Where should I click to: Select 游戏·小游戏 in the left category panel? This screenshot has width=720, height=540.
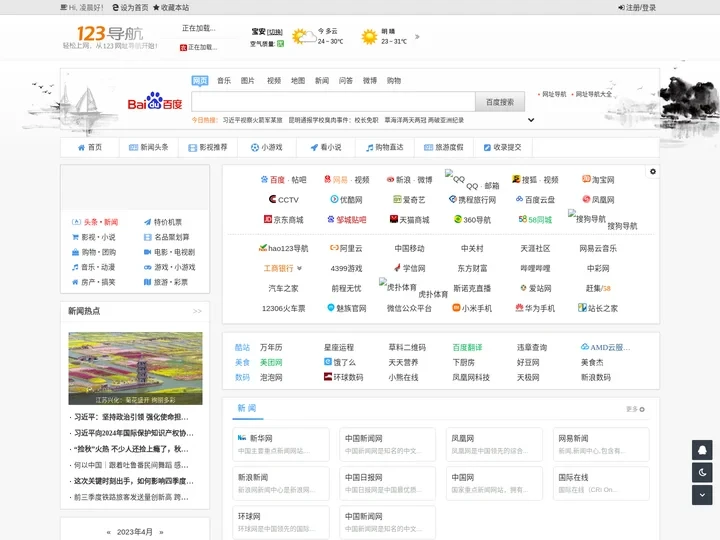[169, 267]
